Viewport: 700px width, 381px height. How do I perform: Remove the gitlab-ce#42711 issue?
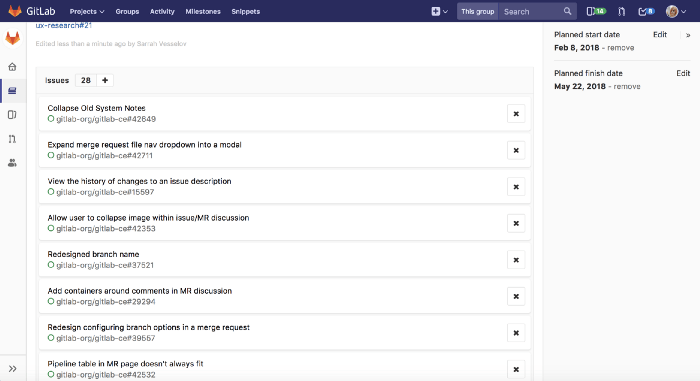point(516,151)
